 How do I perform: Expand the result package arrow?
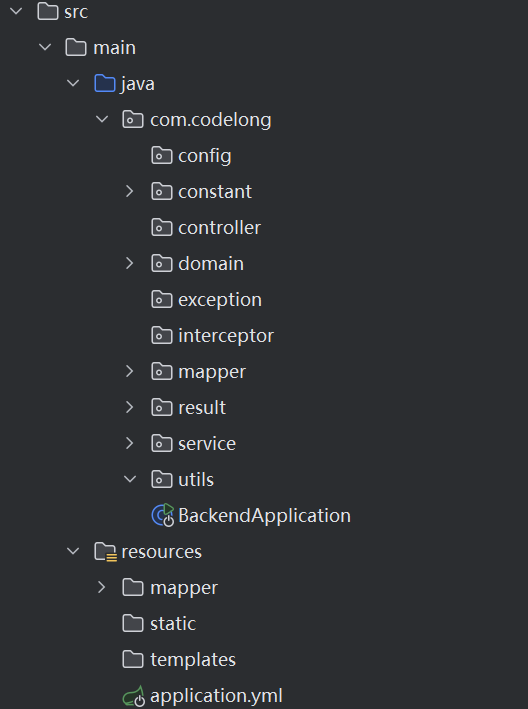[130, 407]
